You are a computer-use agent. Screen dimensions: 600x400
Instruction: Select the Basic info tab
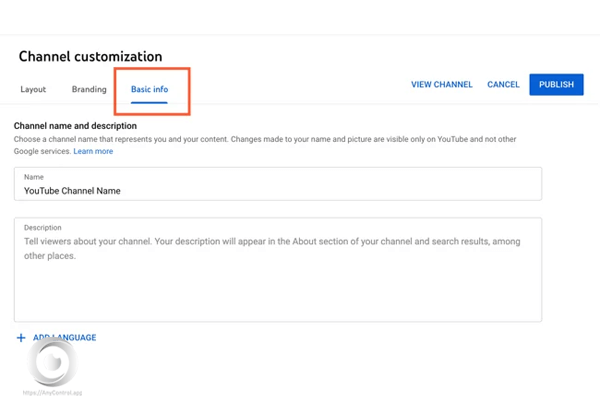149,89
